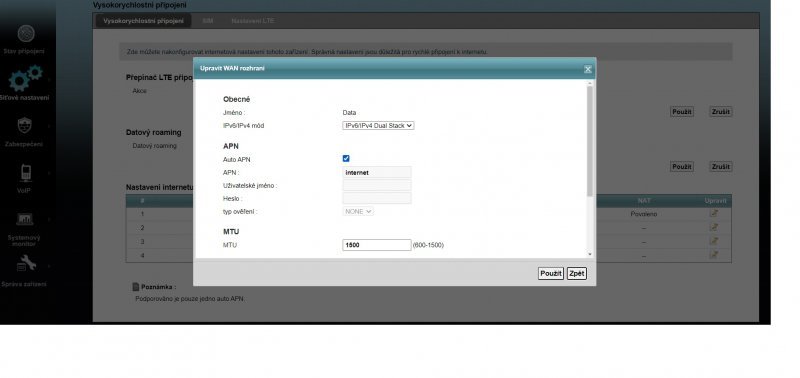Open Síťové nastavení gears icon

point(25,78)
